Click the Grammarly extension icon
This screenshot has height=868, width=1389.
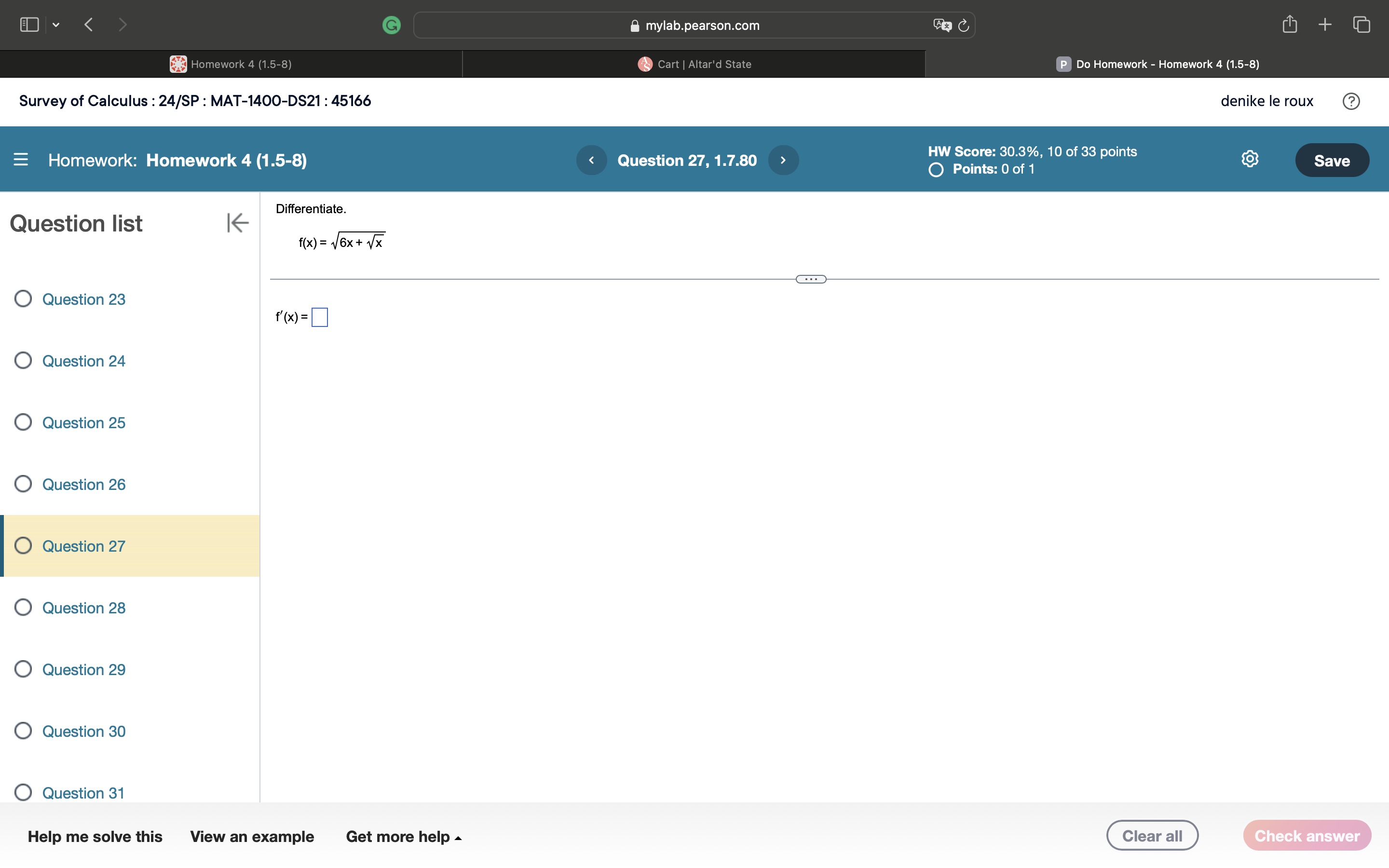point(392,25)
